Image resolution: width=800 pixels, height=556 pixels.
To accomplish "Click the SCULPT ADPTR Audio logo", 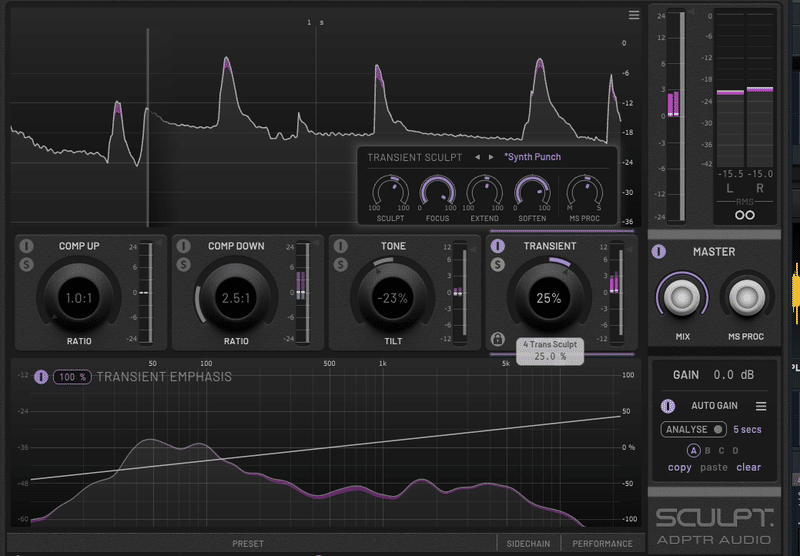I will tap(714, 526).
